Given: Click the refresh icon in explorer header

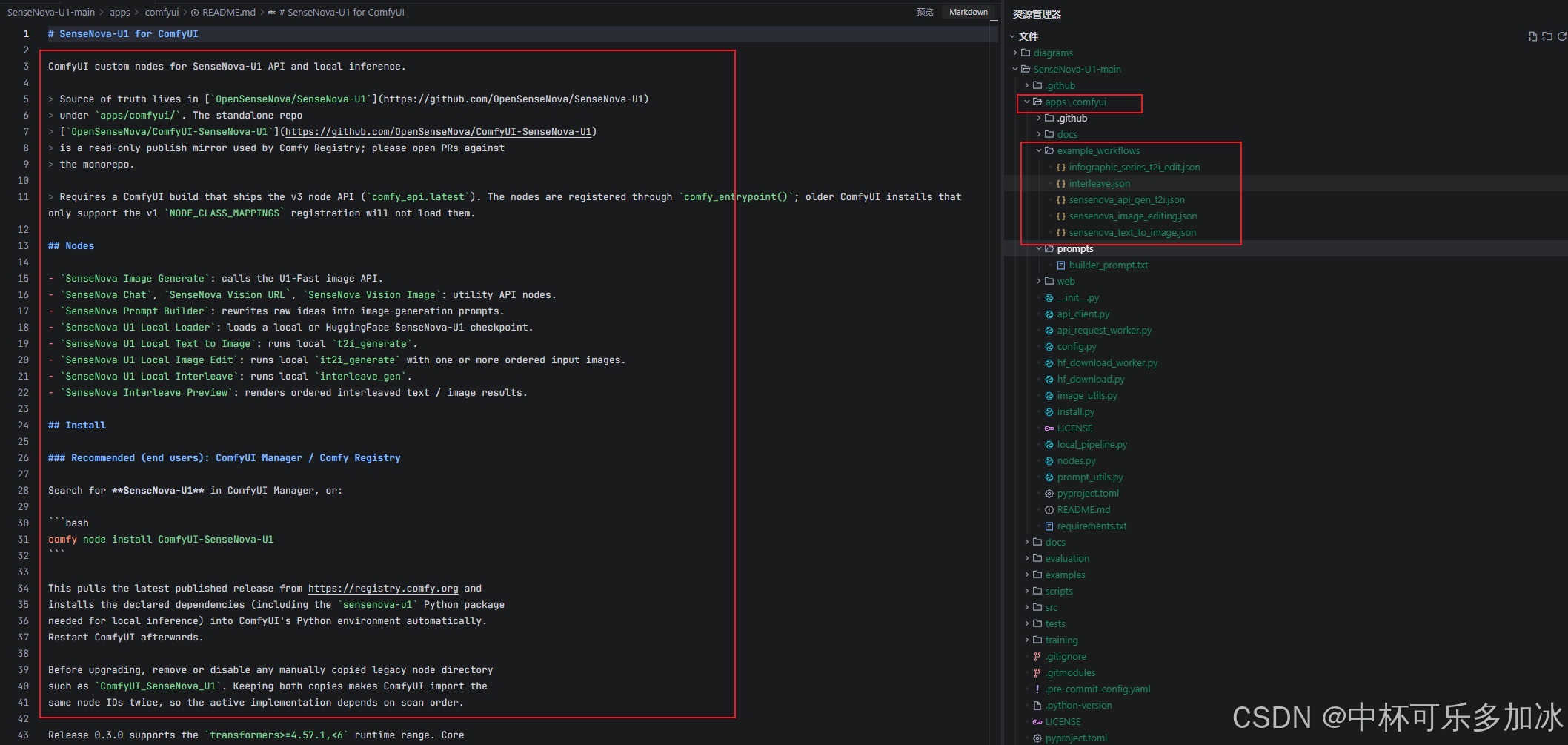Looking at the screenshot, I should pyautogui.click(x=1562, y=36).
